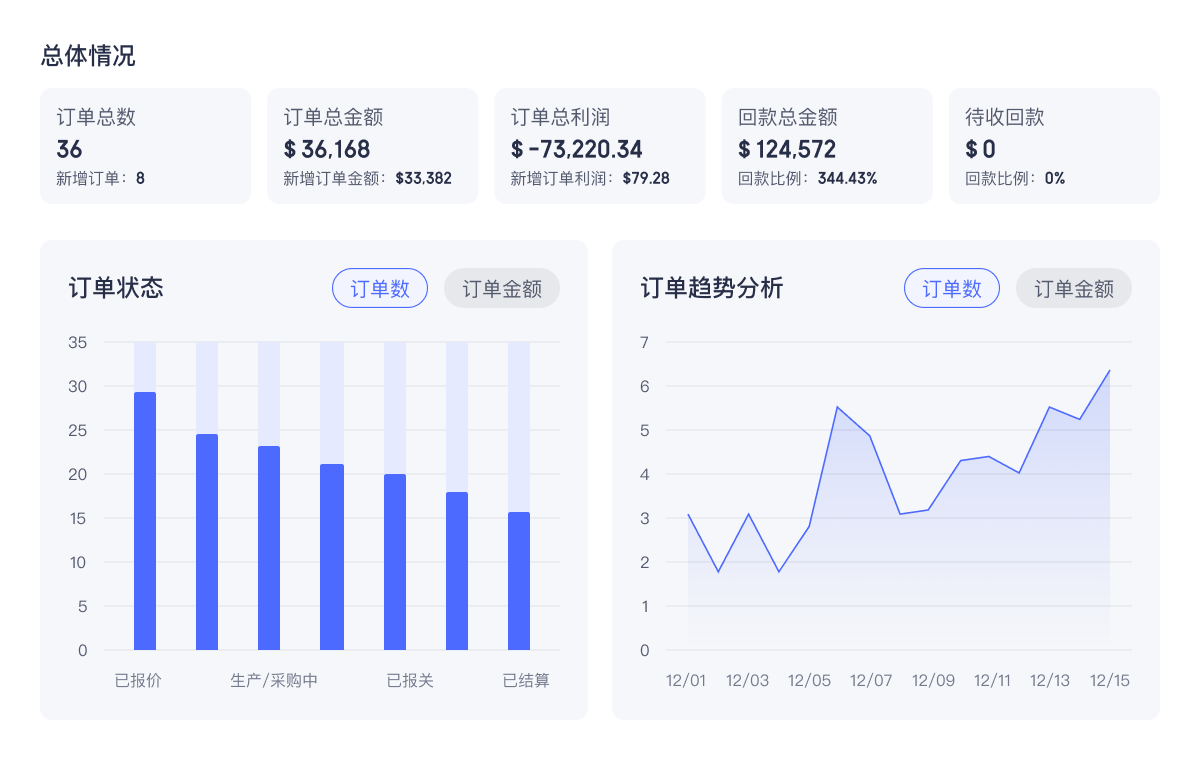The height and width of the screenshot is (760, 1200).
Task: Select the peak point near 12/15
Action: click(1112, 371)
